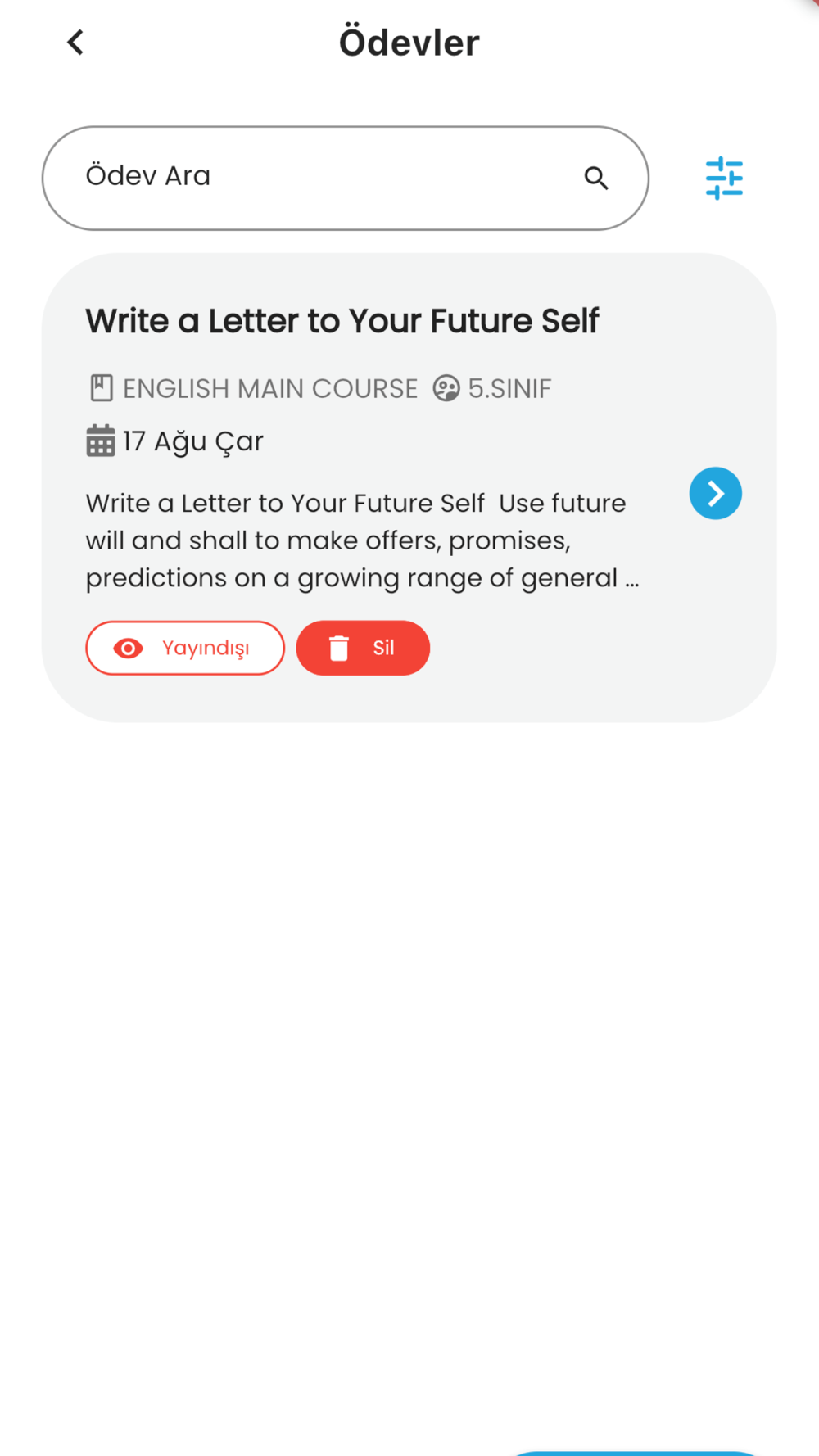Click the Ödevler page title
This screenshot has width=819, height=1456.
409,43
